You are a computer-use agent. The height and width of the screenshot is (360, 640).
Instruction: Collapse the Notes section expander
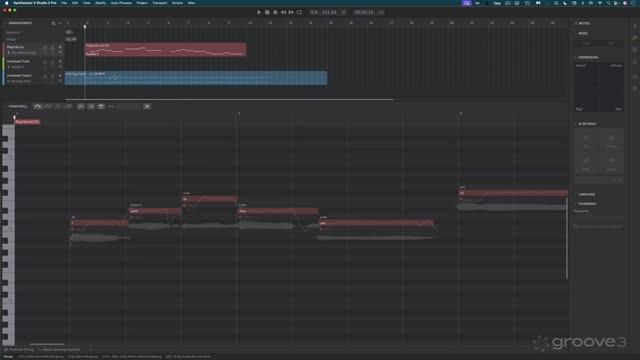576,23
